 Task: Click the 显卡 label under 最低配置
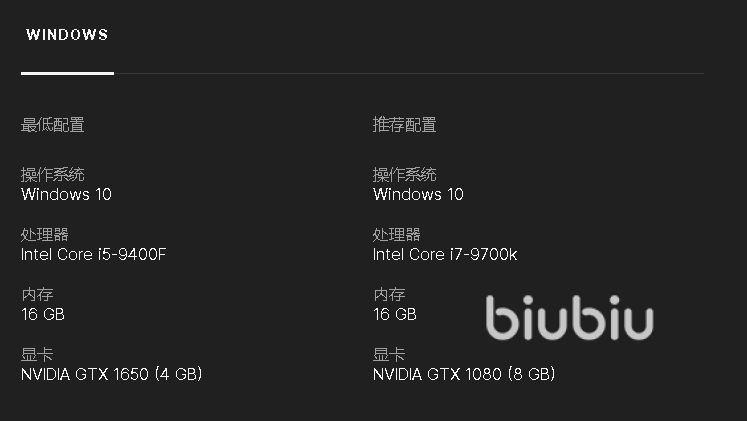click(36, 355)
